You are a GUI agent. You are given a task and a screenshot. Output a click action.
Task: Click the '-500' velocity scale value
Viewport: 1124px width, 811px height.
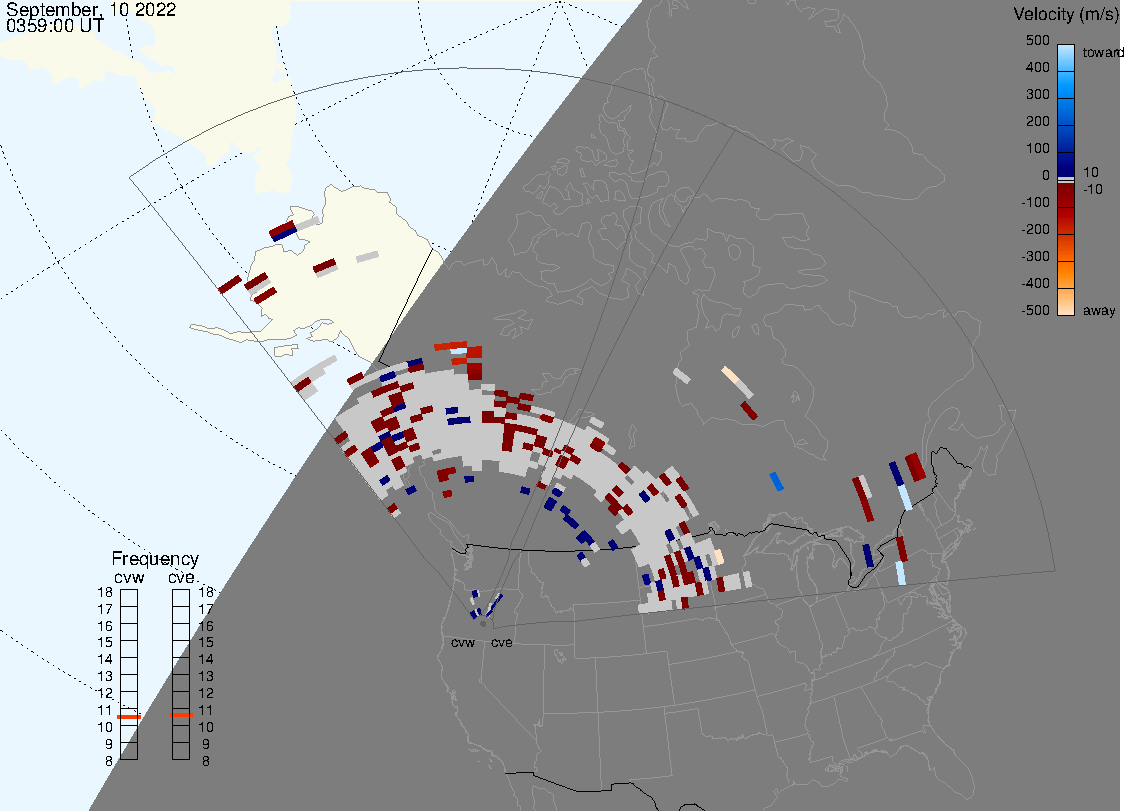point(1035,310)
